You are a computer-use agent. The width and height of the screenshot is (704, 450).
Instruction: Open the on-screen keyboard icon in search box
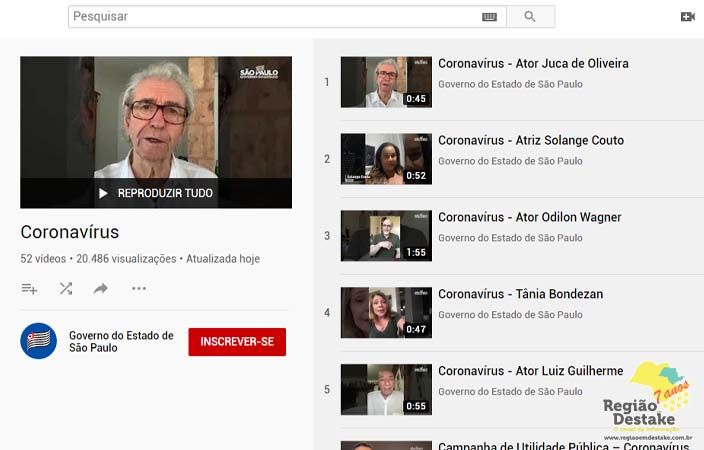(489, 17)
